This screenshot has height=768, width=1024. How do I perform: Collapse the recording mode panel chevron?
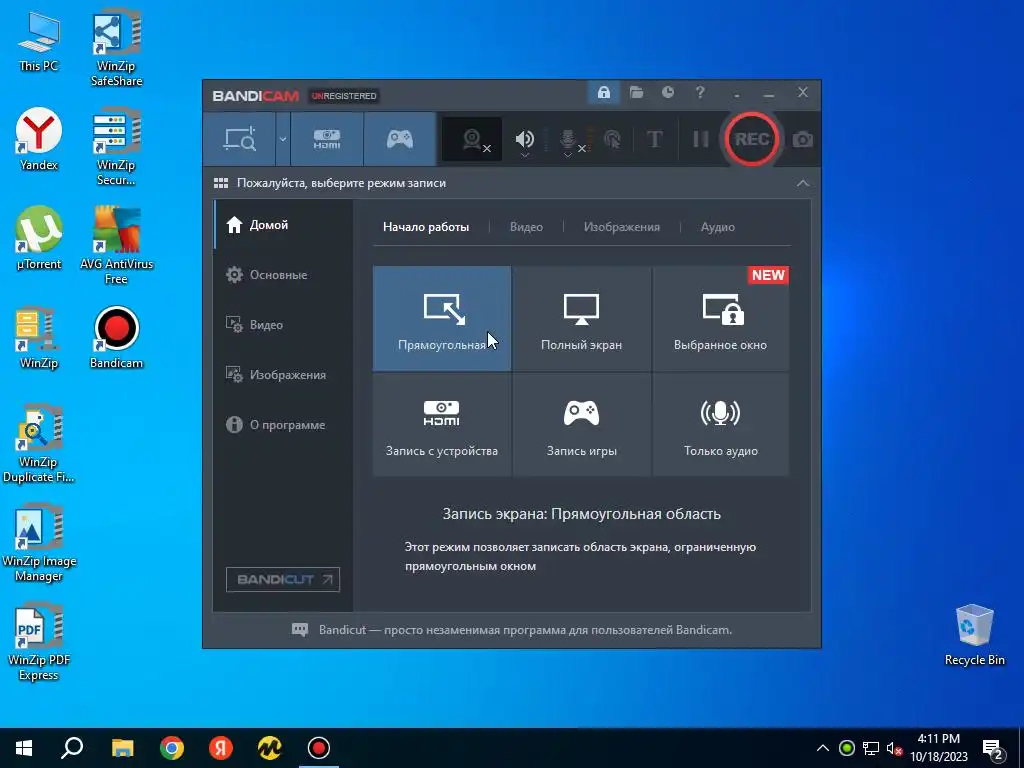click(803, 184)
